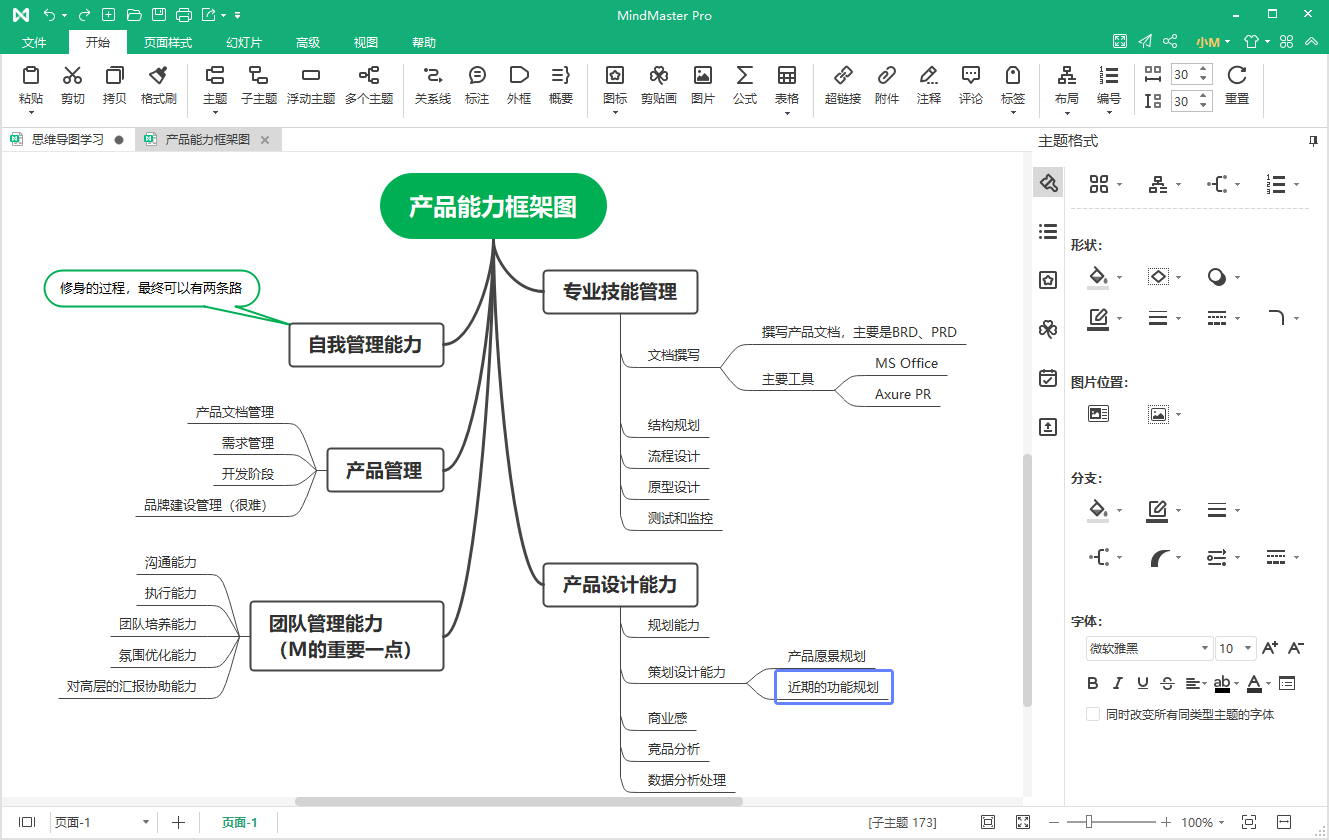Click the 粘贴 paste icon
Viewport: 1329px width, 840px height.
pos(31,76)
